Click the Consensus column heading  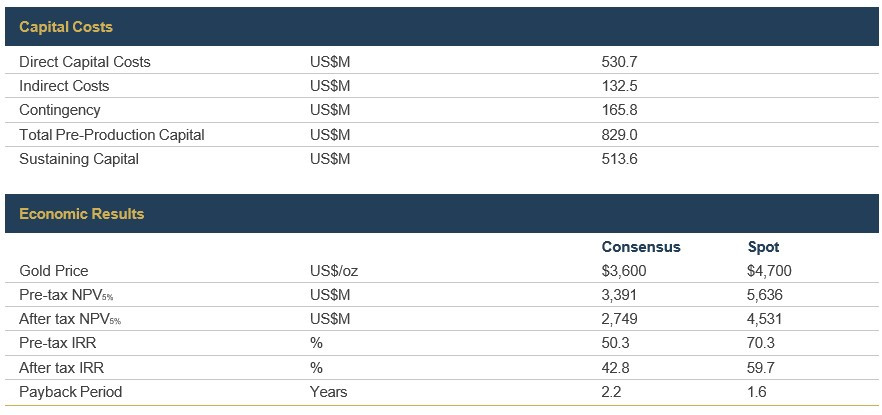[641, 247]
